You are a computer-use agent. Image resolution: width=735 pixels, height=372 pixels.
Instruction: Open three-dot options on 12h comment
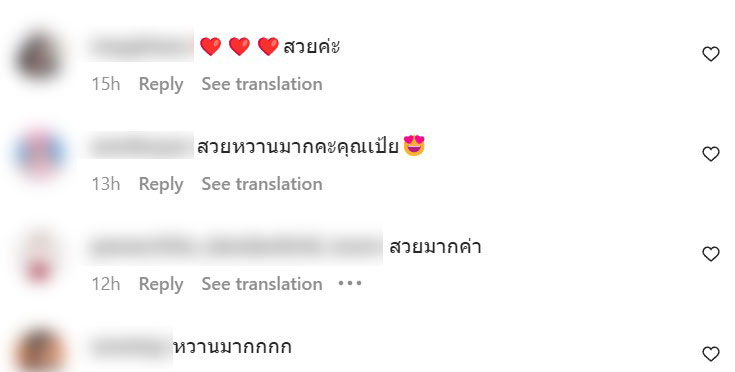350,283
